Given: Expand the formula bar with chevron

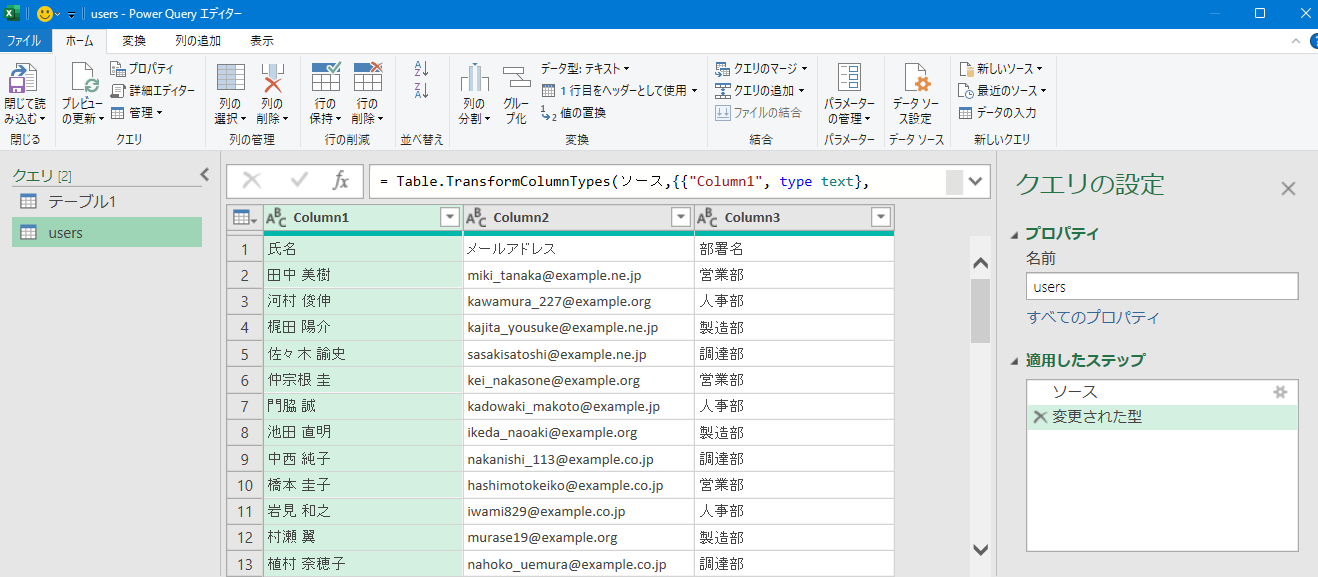Looking at the screenshot, I should point(977,181).
